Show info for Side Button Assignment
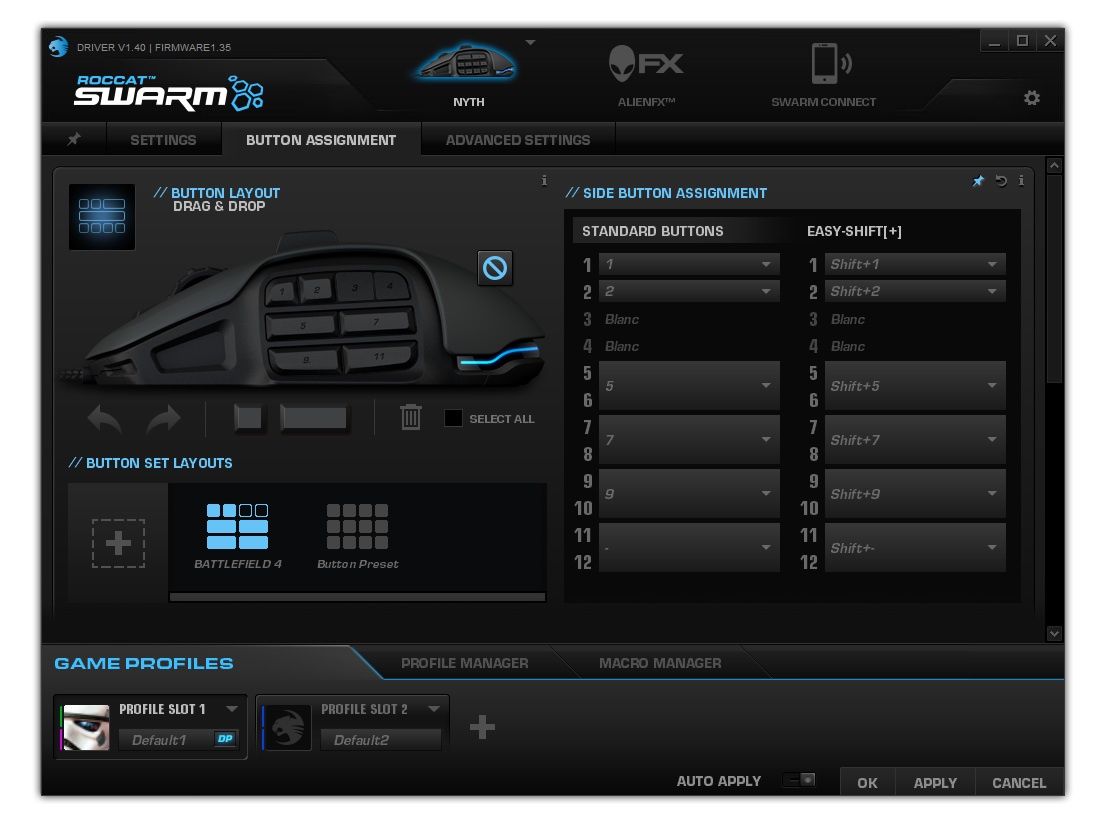The image size is (1111, 834). [x=1021, y=180]
